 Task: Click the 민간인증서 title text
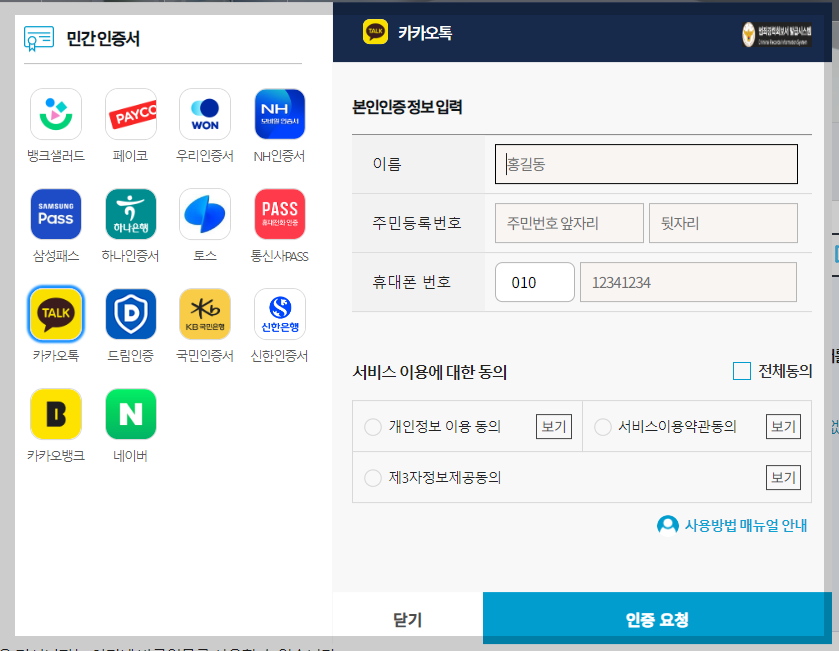(103, 39)
